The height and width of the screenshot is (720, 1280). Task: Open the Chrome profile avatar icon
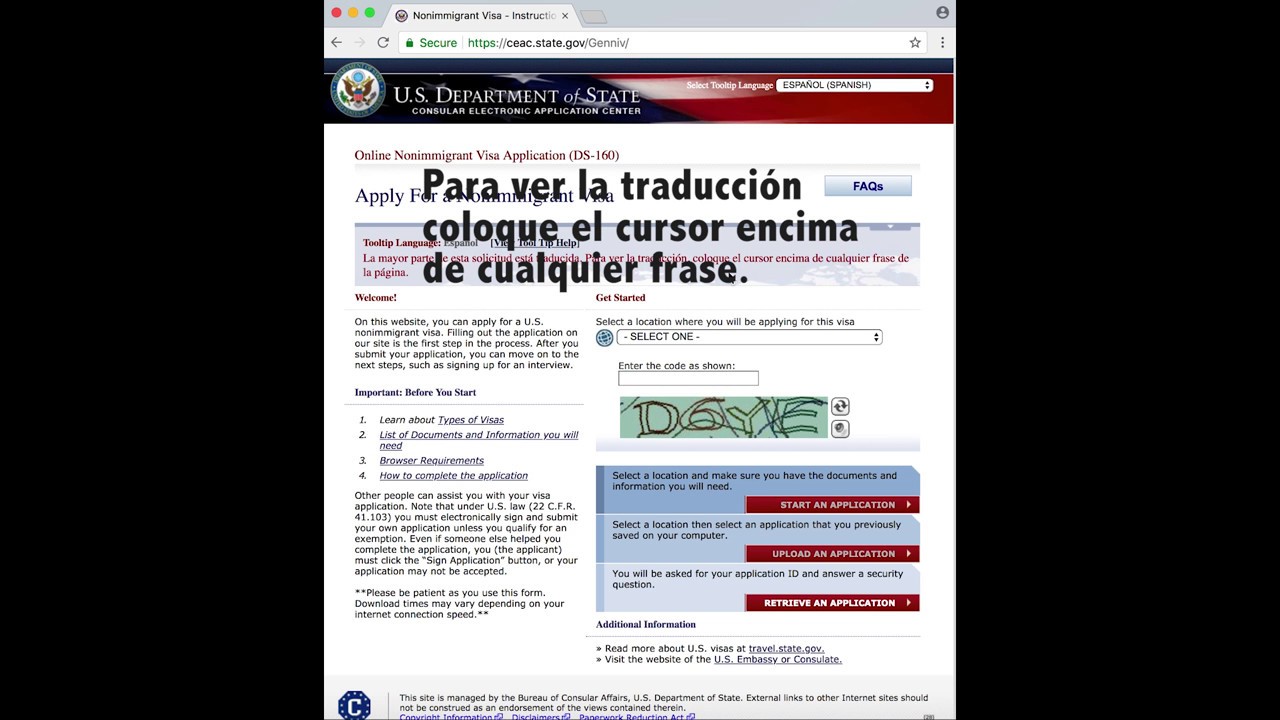tap(942, 13)
